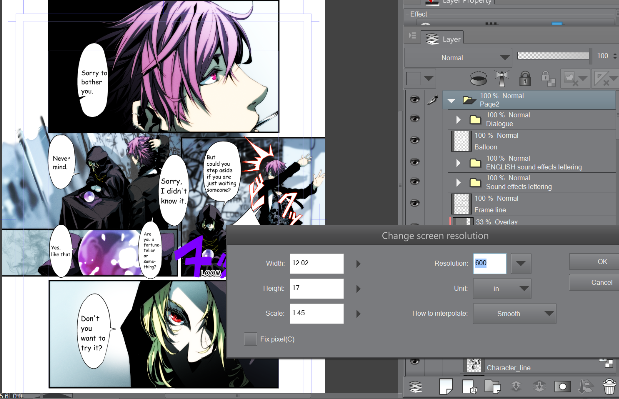Viewport: 619px width, 399px height.
Task: Click Sound effects lettering folder icon
Action: point(475,182)
